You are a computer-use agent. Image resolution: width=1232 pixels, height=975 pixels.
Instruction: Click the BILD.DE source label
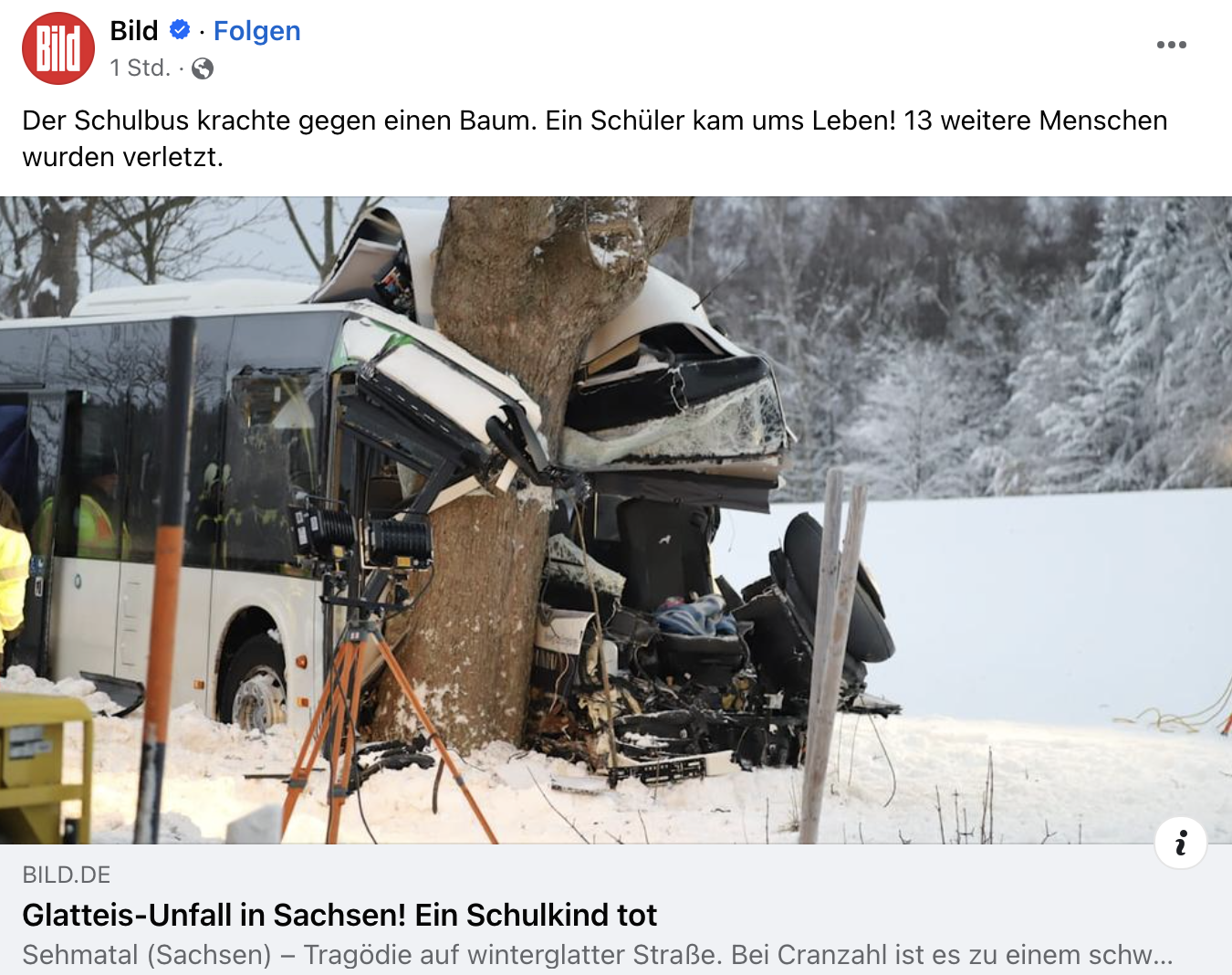point(67,875)
